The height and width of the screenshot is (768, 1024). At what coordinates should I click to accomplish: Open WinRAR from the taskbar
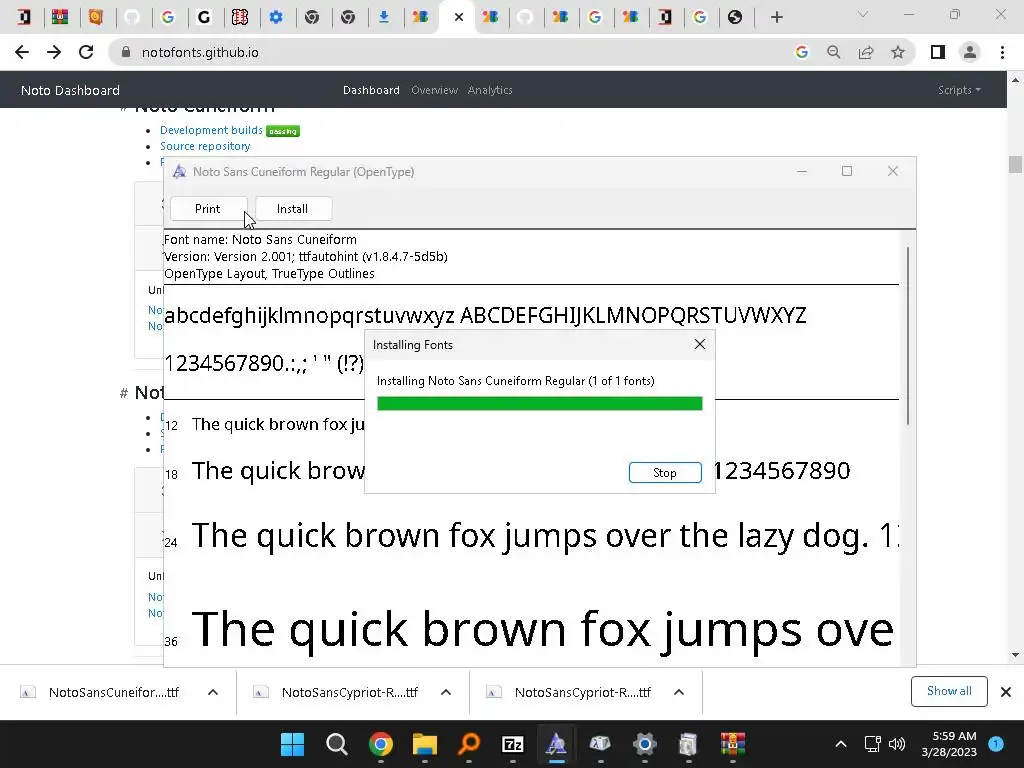coord(733,744)
